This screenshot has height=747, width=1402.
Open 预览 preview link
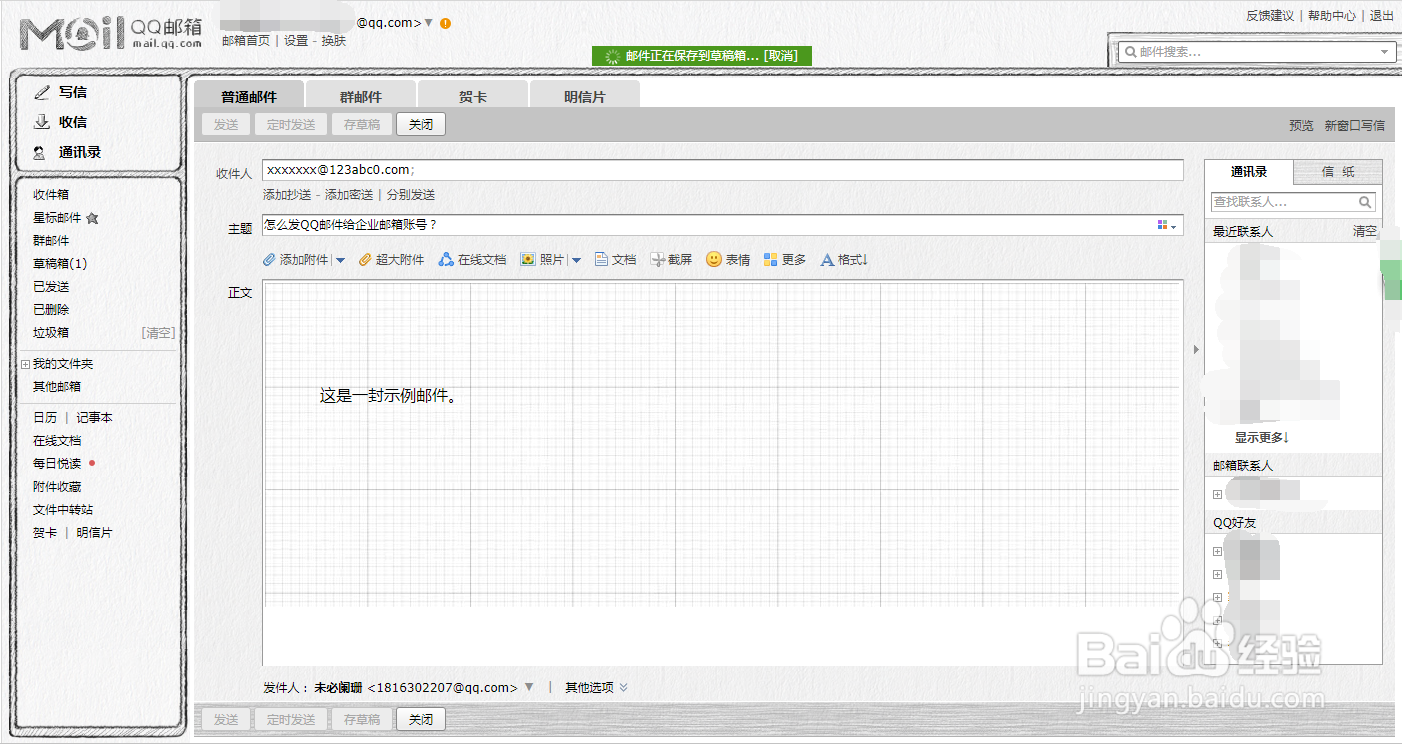[x=1301, y=126]
